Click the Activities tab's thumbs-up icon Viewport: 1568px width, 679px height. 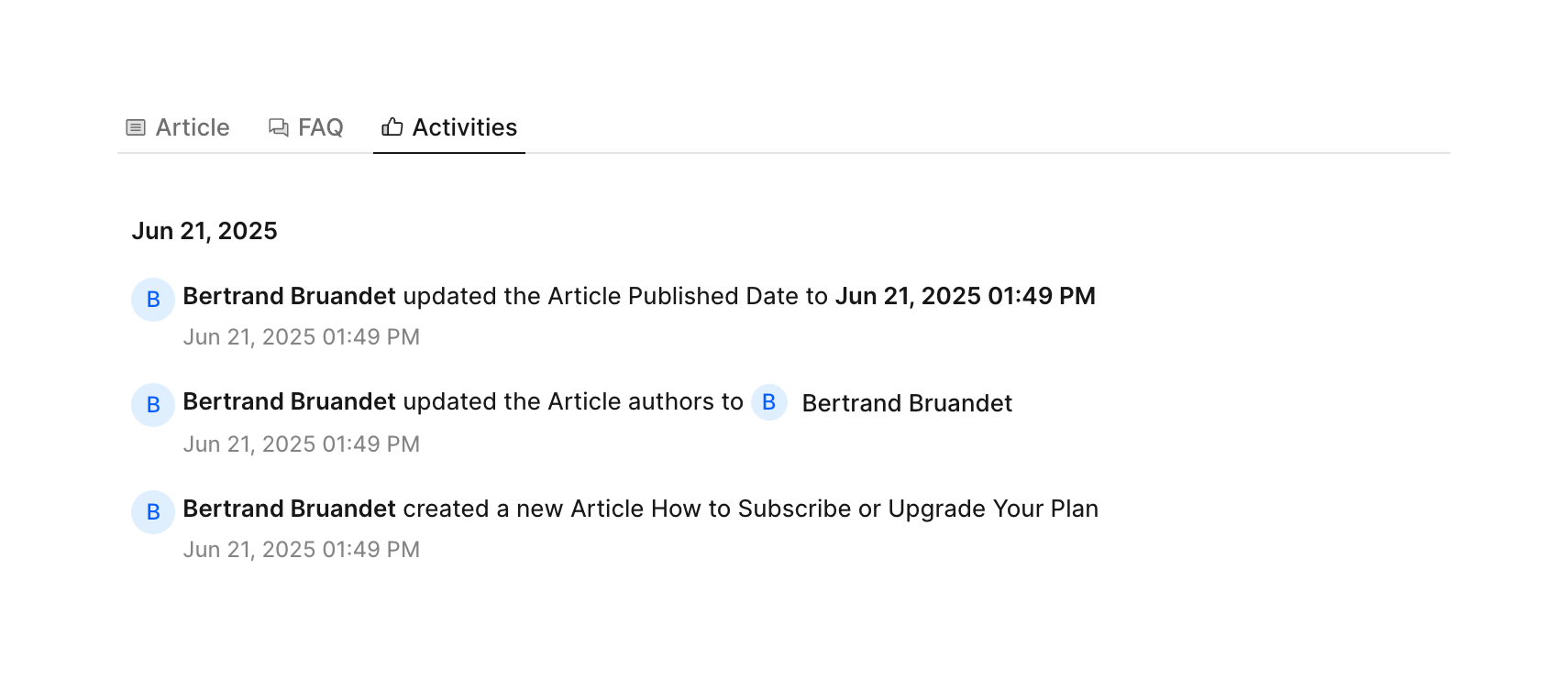click(392, 127)
